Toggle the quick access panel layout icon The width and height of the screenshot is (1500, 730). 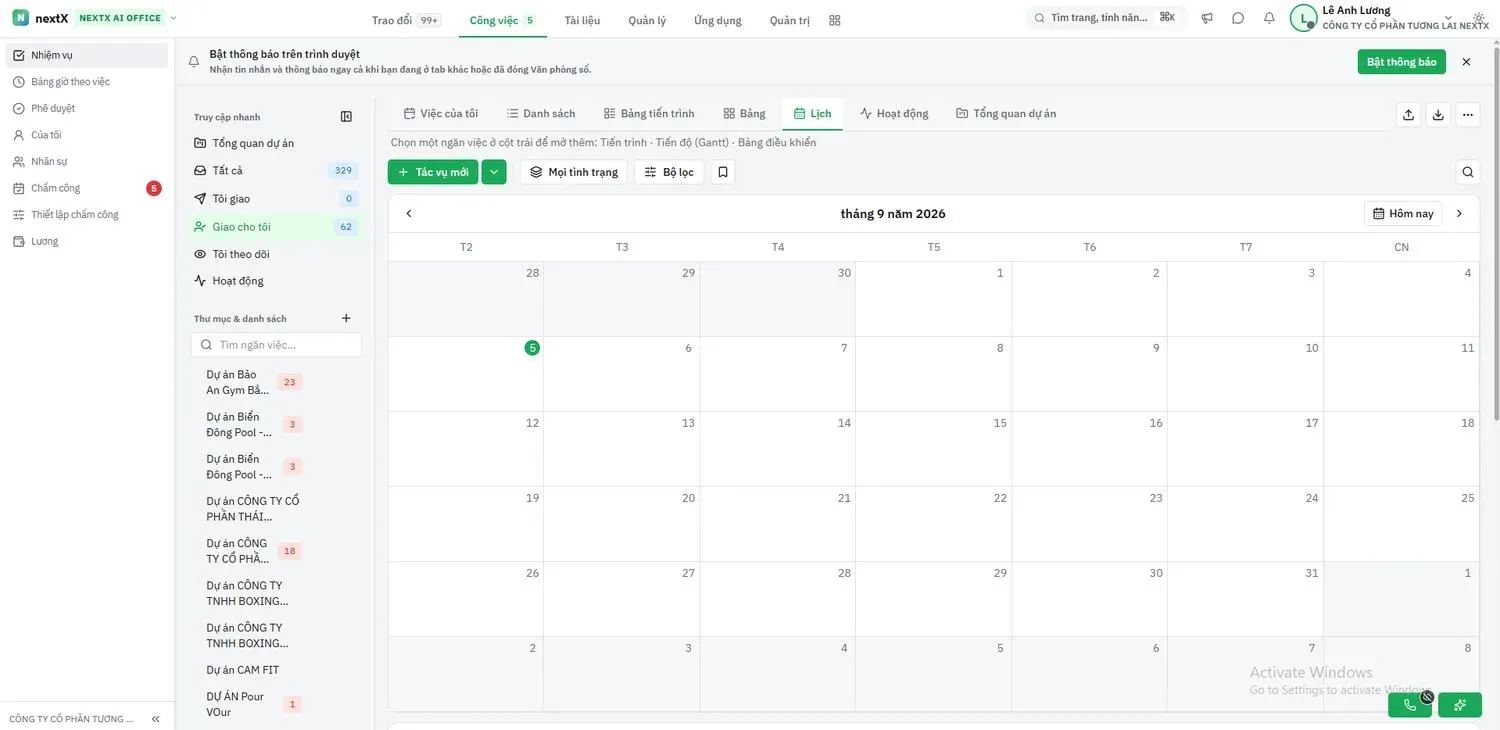click(346, 116)
